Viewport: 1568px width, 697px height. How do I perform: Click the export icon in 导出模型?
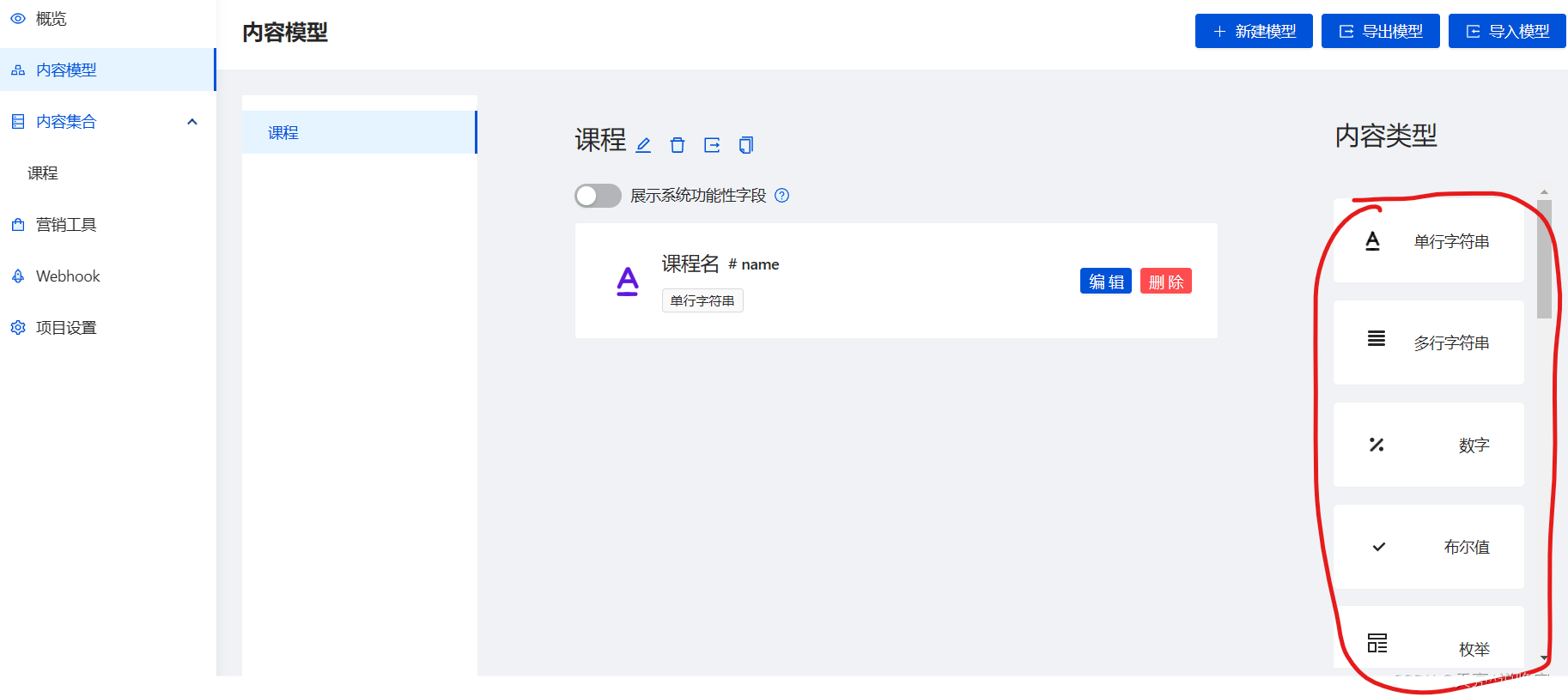(x=1346, y=32)
